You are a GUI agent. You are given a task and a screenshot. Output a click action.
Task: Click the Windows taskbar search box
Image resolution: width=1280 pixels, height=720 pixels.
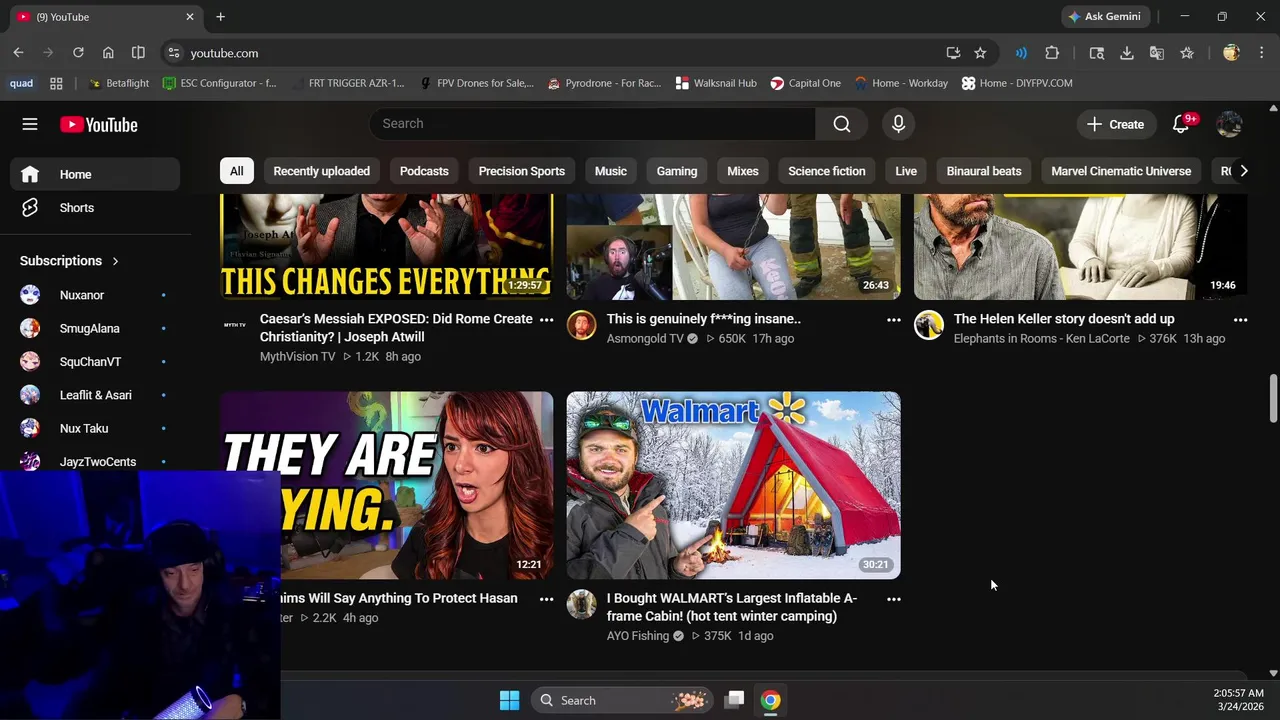click(620, 700)
